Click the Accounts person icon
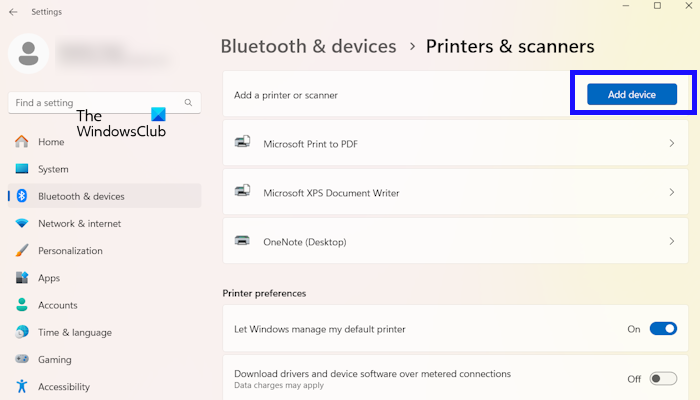 (21, 305)
